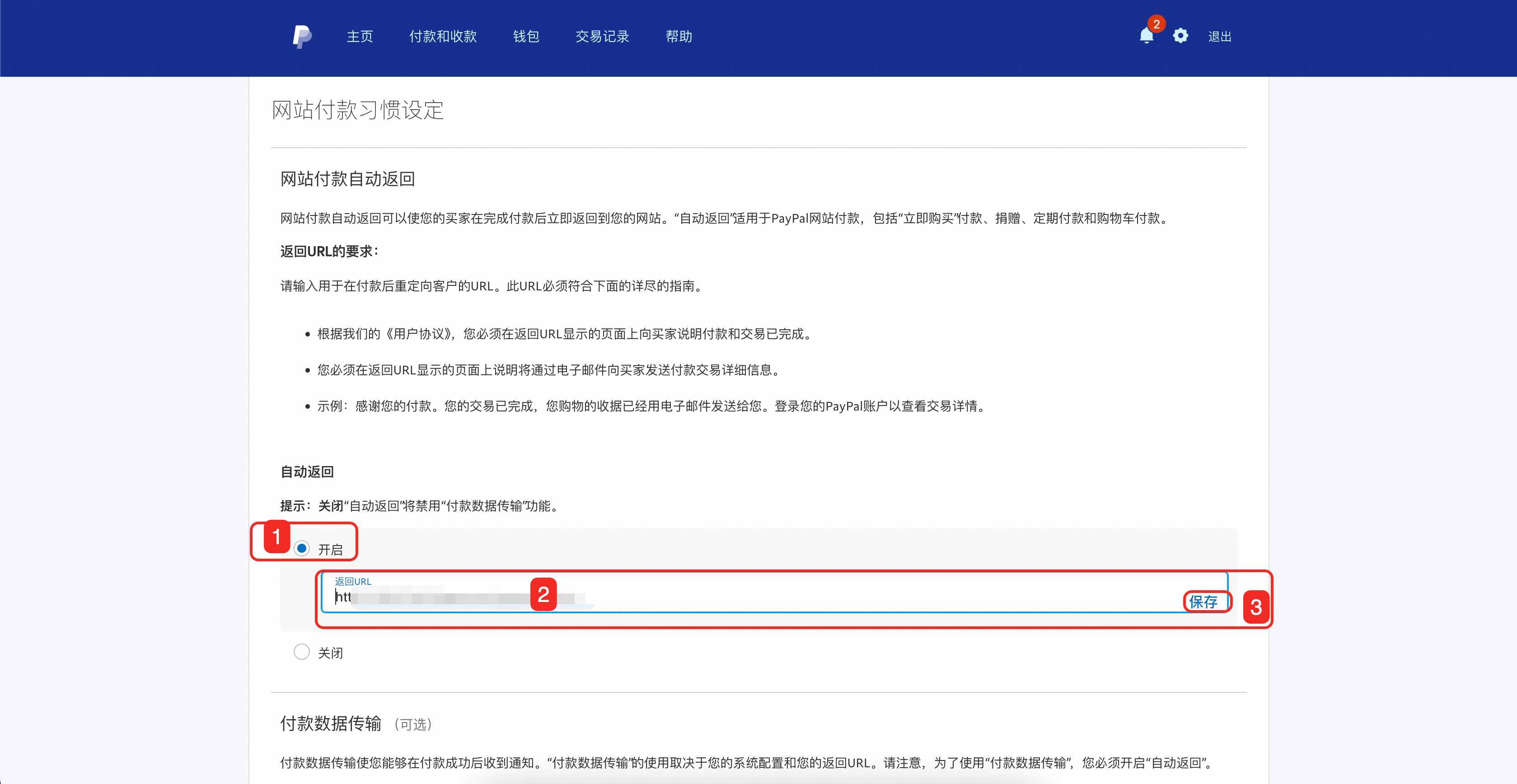
Task: Open the 交易记录 menu item
Action: pos(602,37)
